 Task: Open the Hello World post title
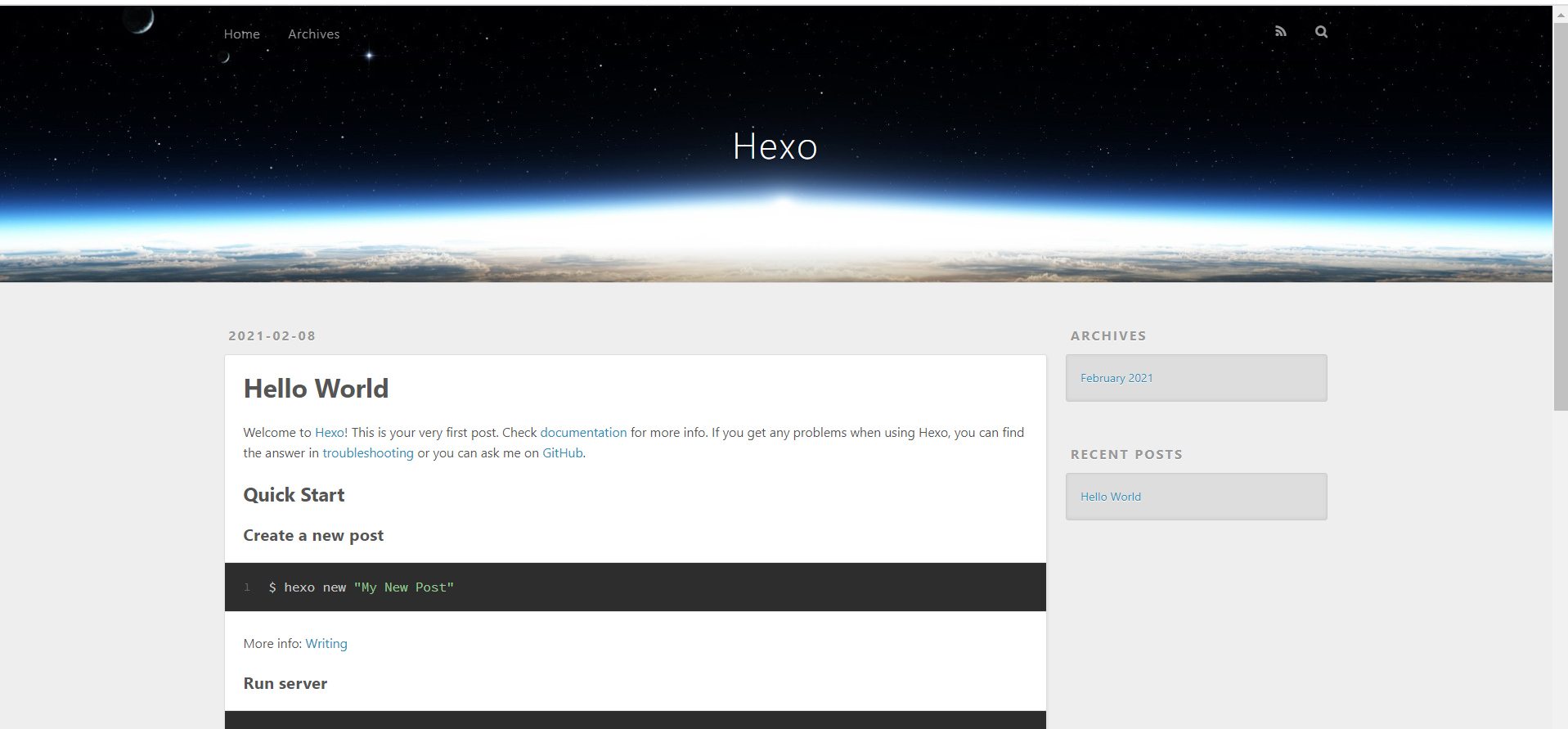coord(316,389)
